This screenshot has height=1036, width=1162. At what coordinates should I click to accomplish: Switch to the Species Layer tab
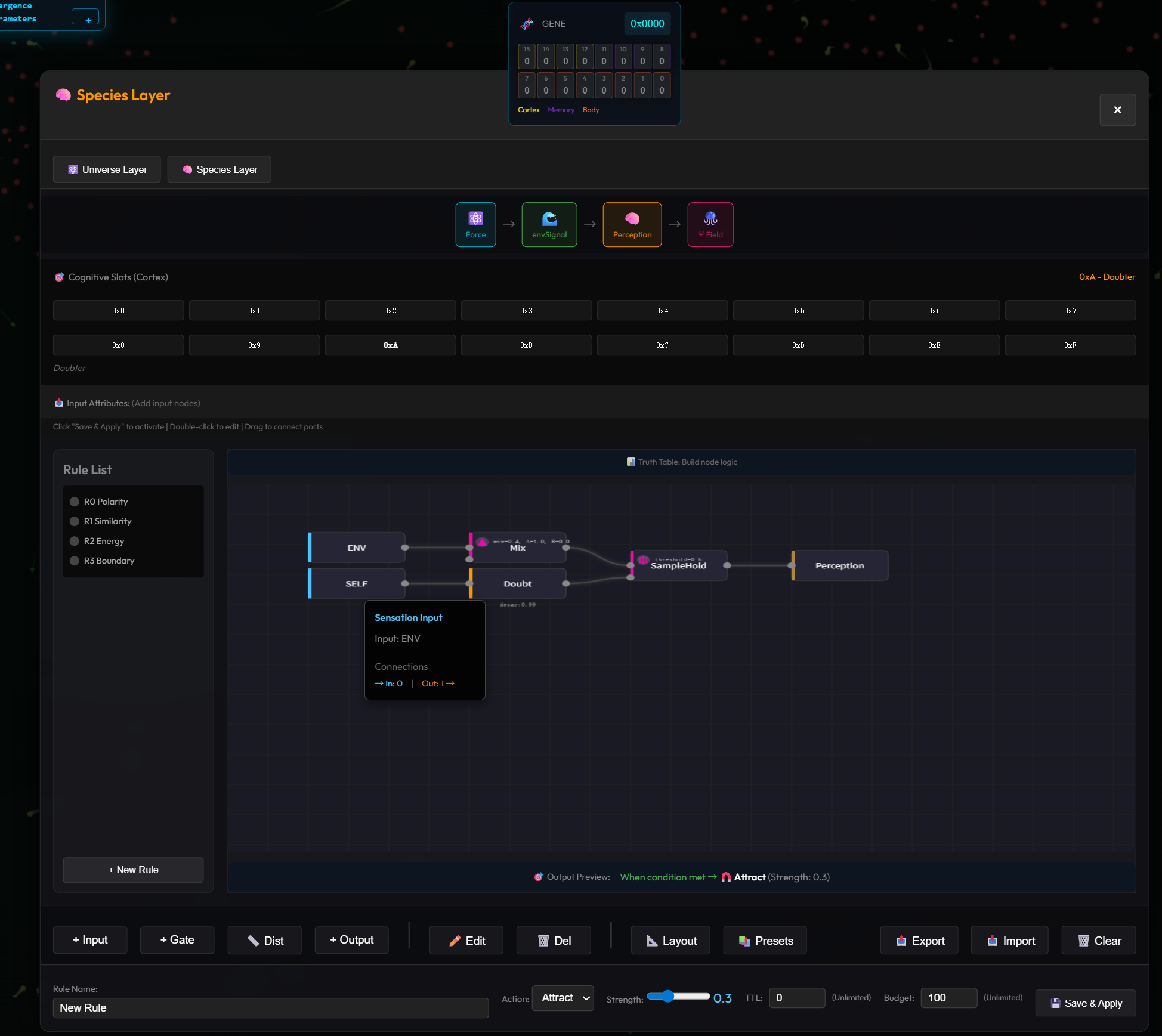pyautogui.click(x=219, y=169)
